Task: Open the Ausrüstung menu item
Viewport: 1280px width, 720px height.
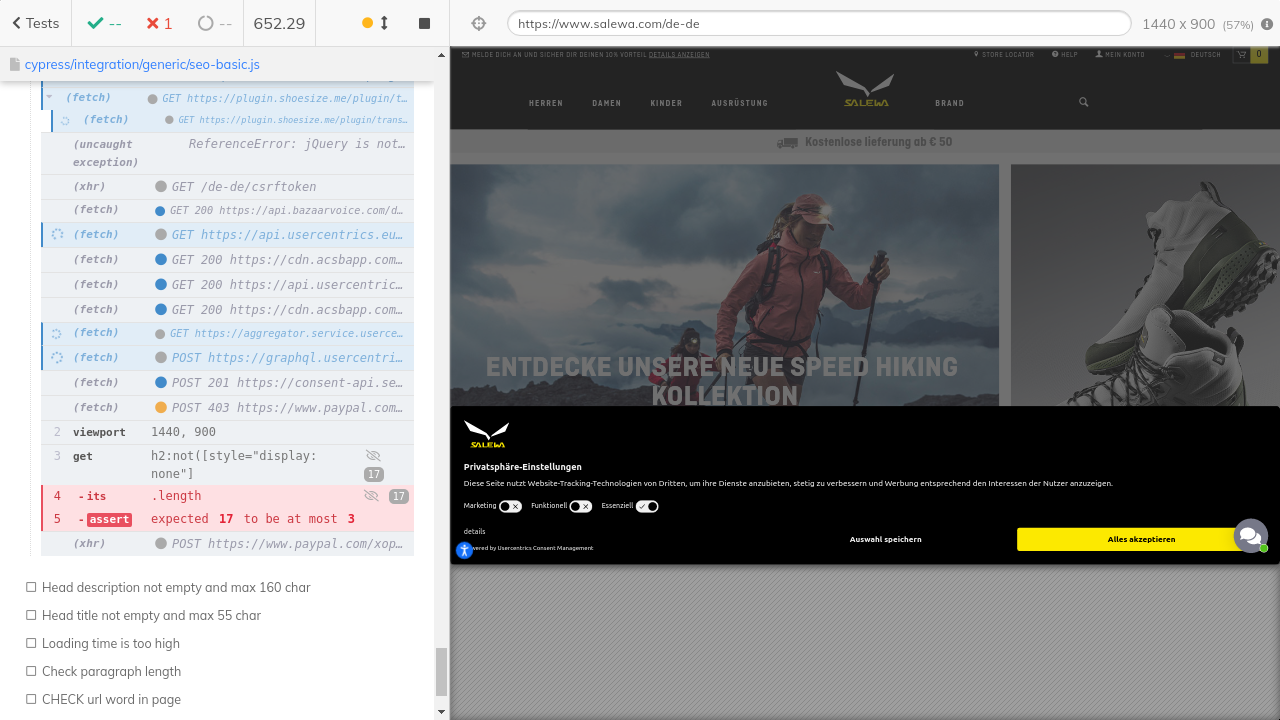Action: [739, 103]
